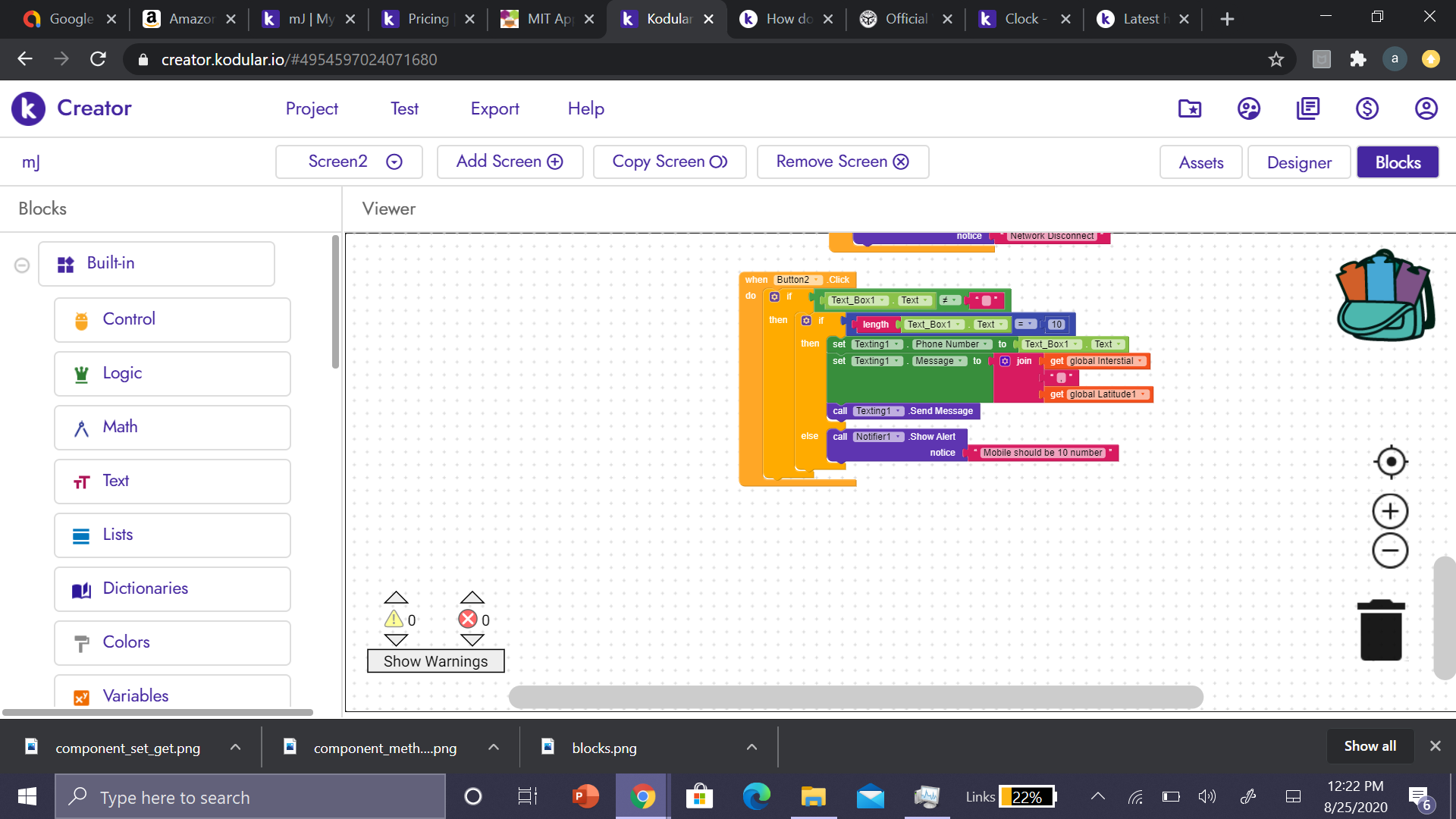Image resolution: width=1456 pixels, height=819 pixels.
Task: Open the starred projects folder icon
Action: click(x=1189, y=108)
